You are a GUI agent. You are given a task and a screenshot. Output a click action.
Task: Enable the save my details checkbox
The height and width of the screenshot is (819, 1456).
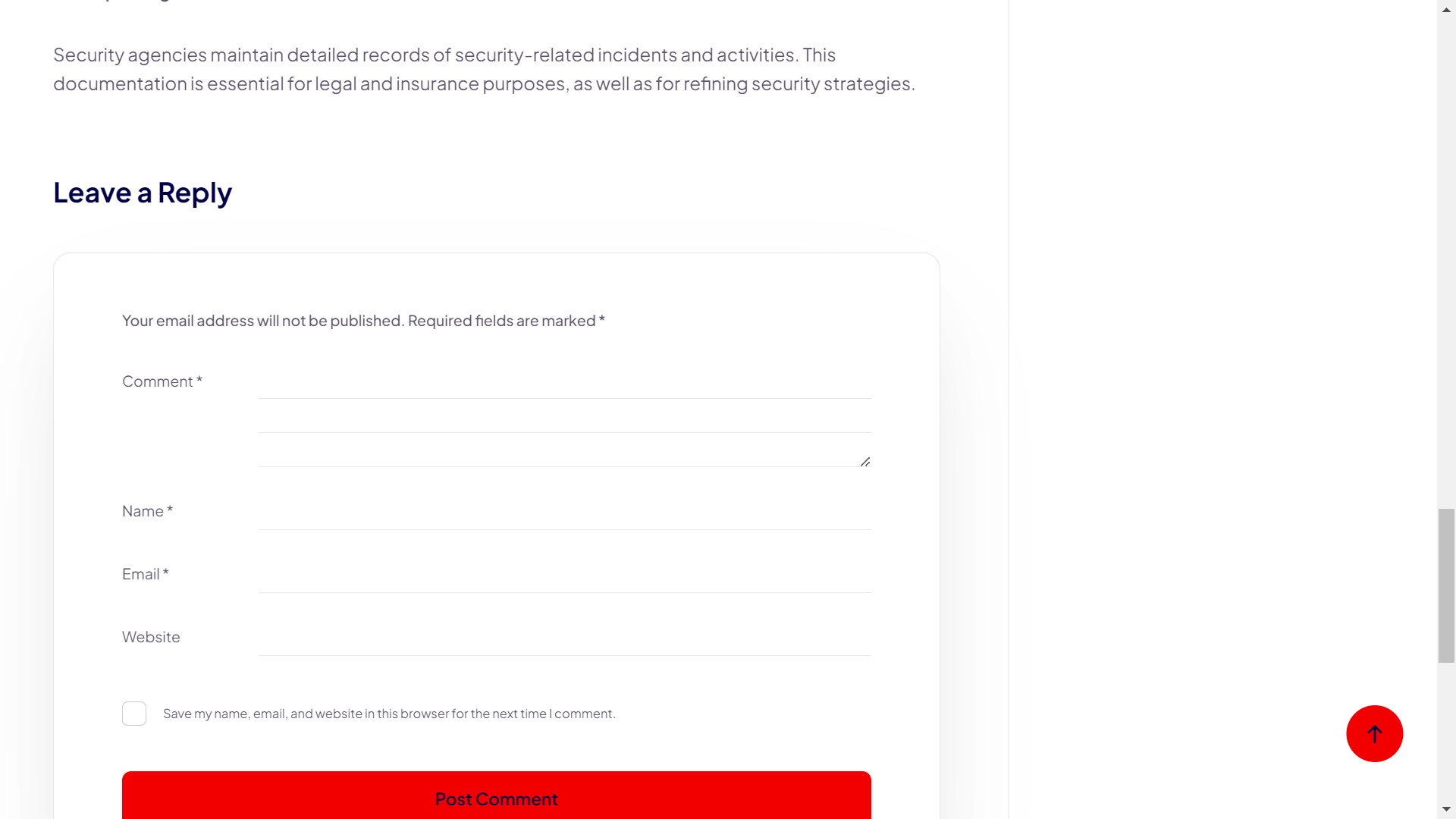pos(134,714)
